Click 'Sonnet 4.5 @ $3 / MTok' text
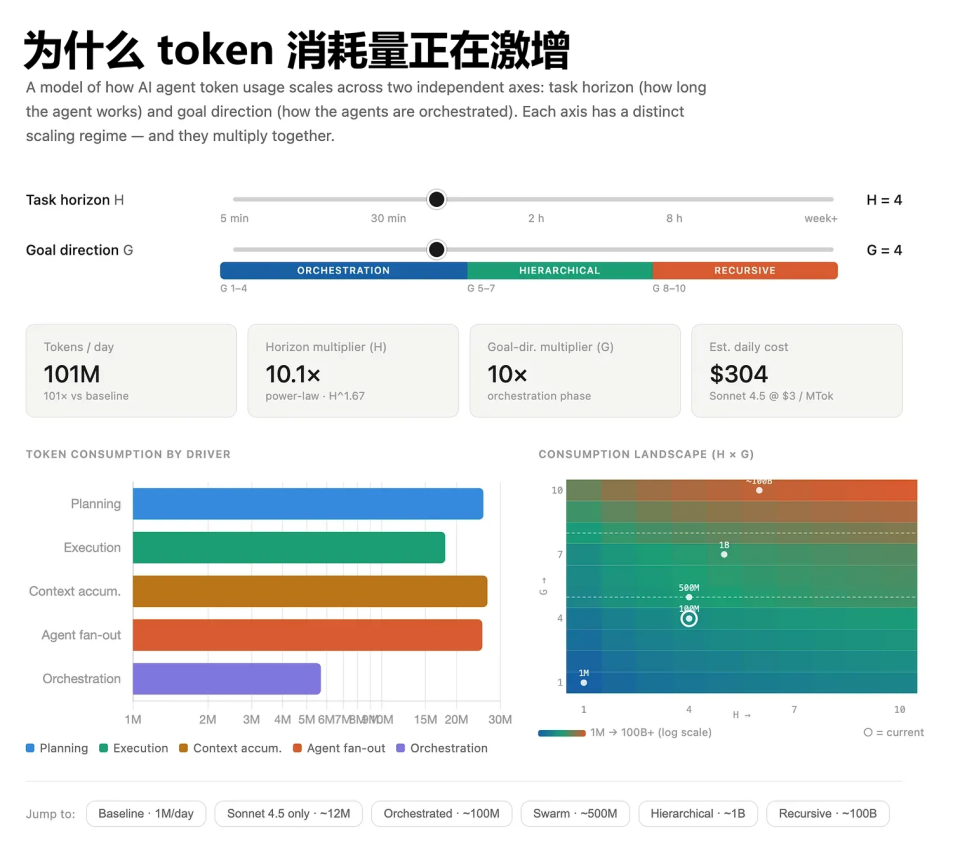 click(x=771, y=396)
